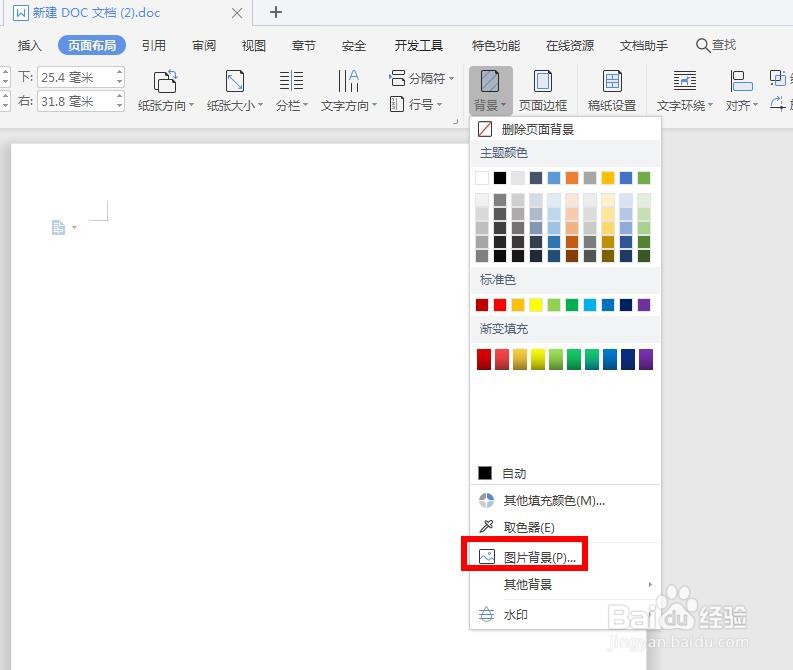Click the page setup dialog launcher corner icon
The height and width of the screenshot is (670, 793).
coord(455,121)
